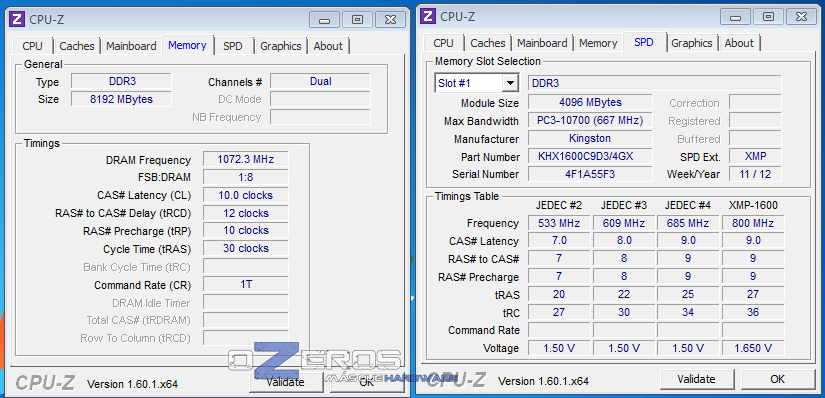The width and height of the screenshot is (825, 398).
Task: Click JEDEC #2 tRAS cell showing 20
Action: (x=559, y=294)
